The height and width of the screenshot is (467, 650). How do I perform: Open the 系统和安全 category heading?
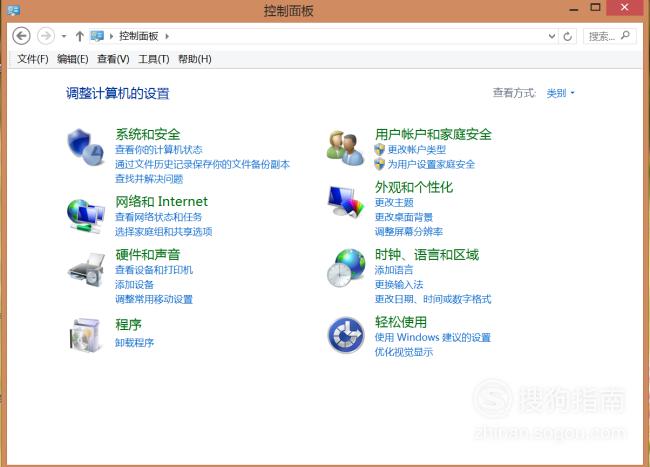[148, 134]
